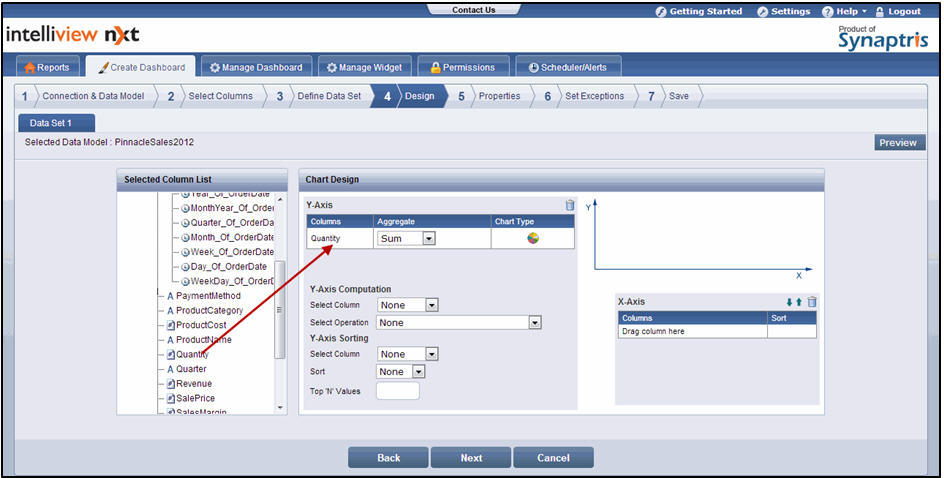
Task: Switch to Create Dashboard tab
Action: point(140,67)
